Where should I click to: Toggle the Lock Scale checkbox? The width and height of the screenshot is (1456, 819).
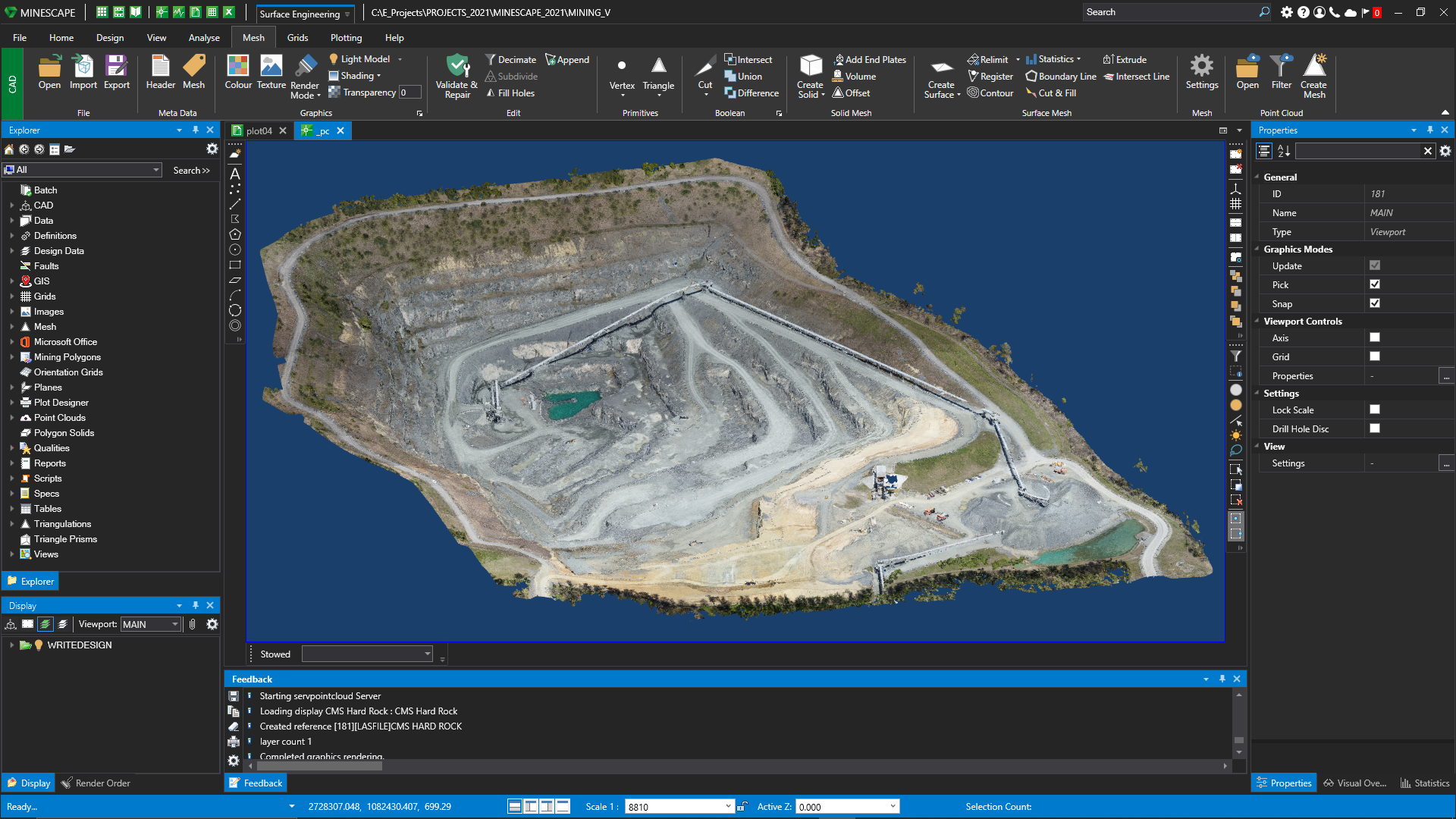click(1375, 409)
